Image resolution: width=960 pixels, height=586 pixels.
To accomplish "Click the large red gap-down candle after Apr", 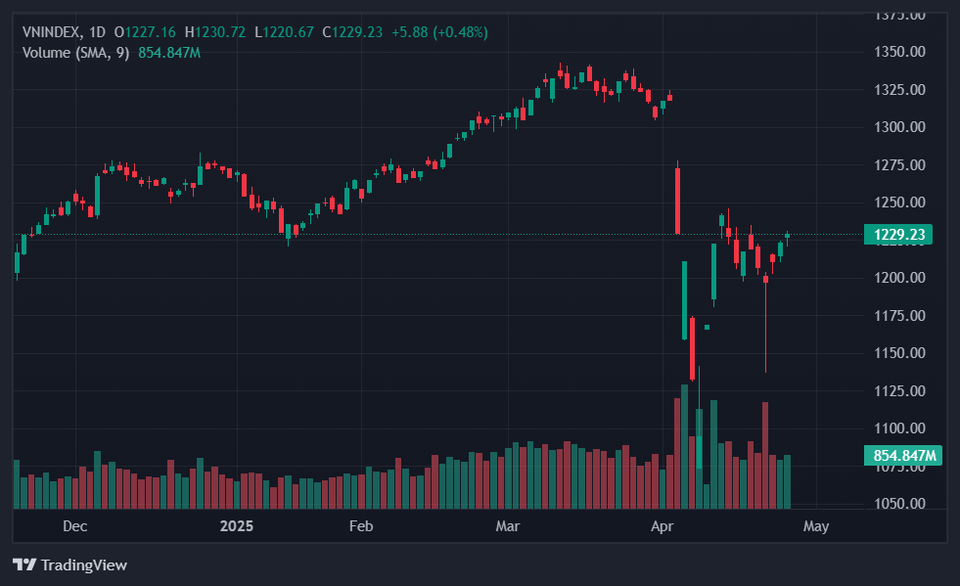I will point(677,200).
